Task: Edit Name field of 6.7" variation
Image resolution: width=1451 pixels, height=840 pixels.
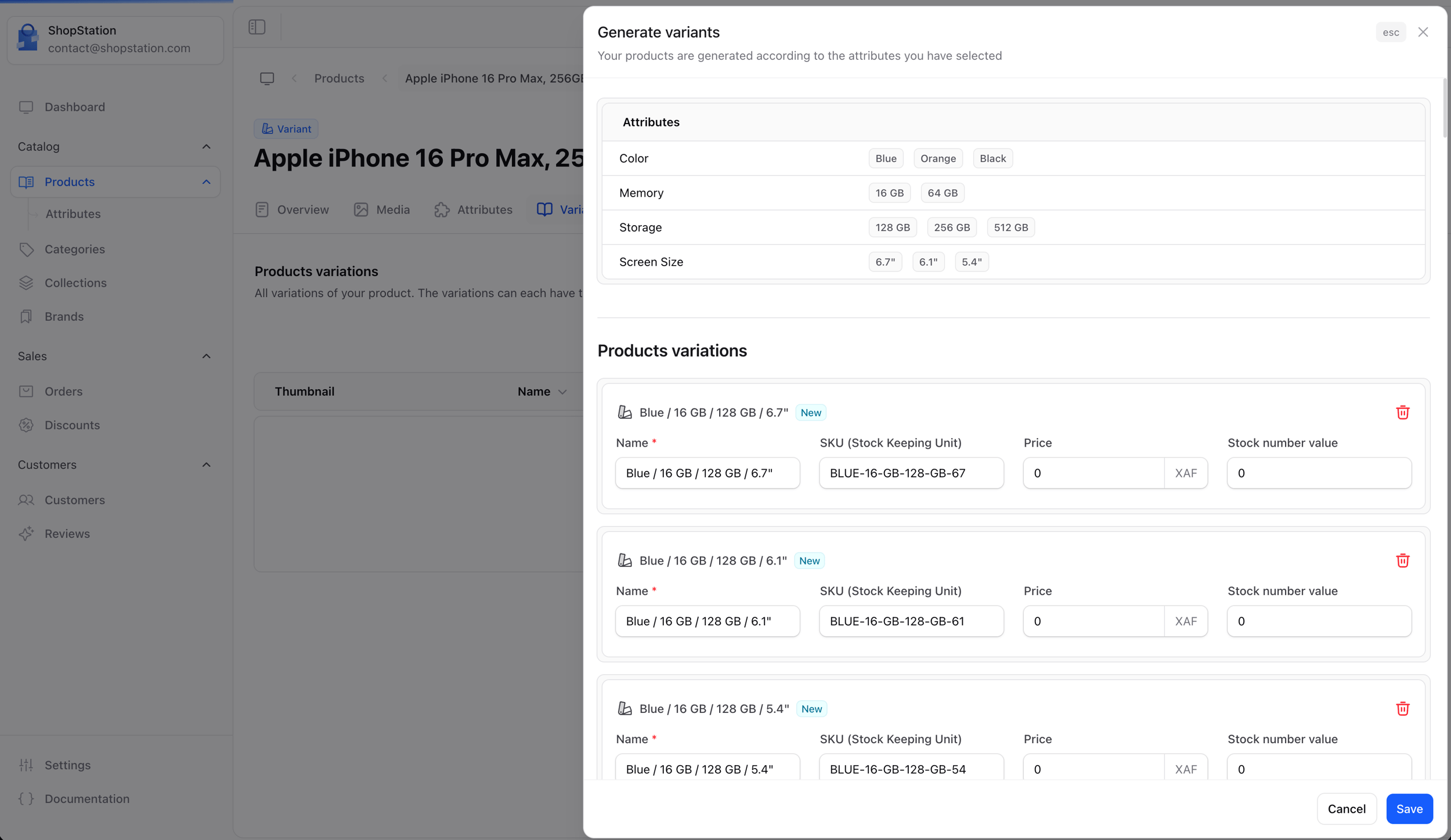Action: (x=708, y=473)
